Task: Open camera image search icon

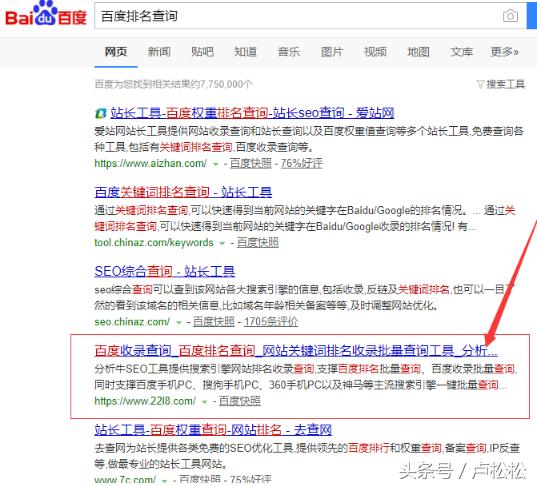Action: pos(510,16)
